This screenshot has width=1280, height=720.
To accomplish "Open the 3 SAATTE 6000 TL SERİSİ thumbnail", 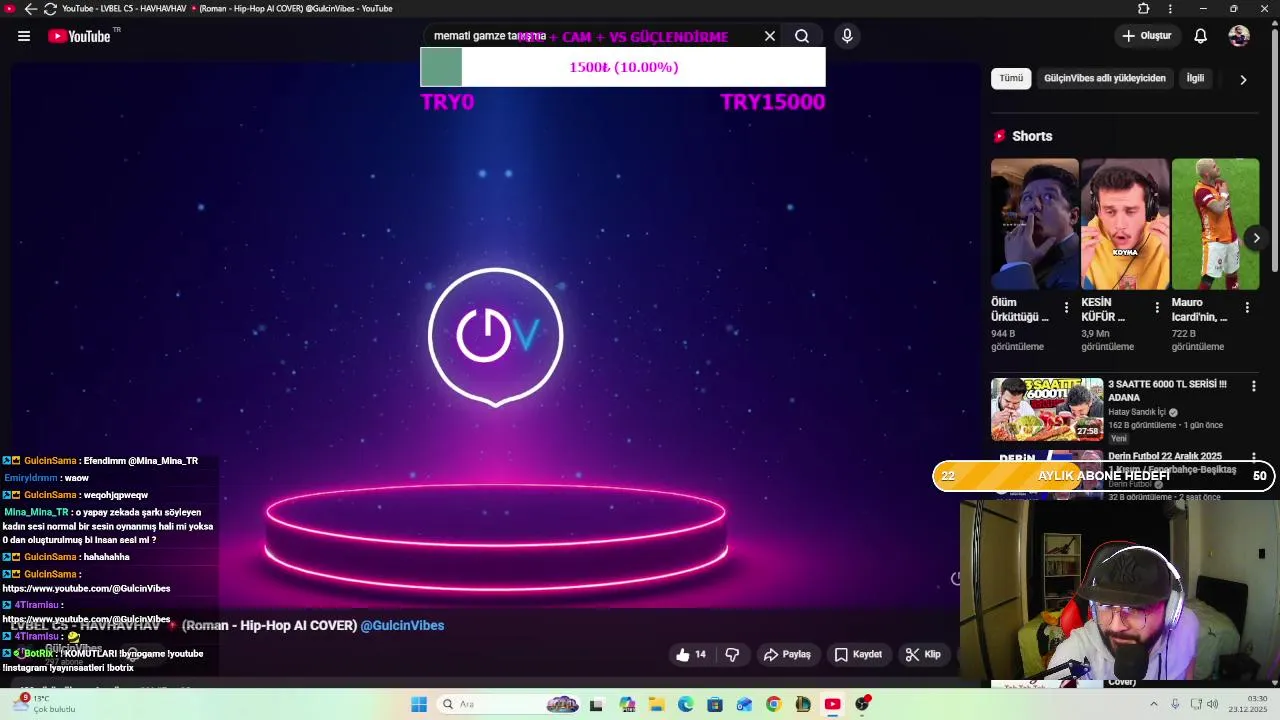I will (x=1047, y=409).
